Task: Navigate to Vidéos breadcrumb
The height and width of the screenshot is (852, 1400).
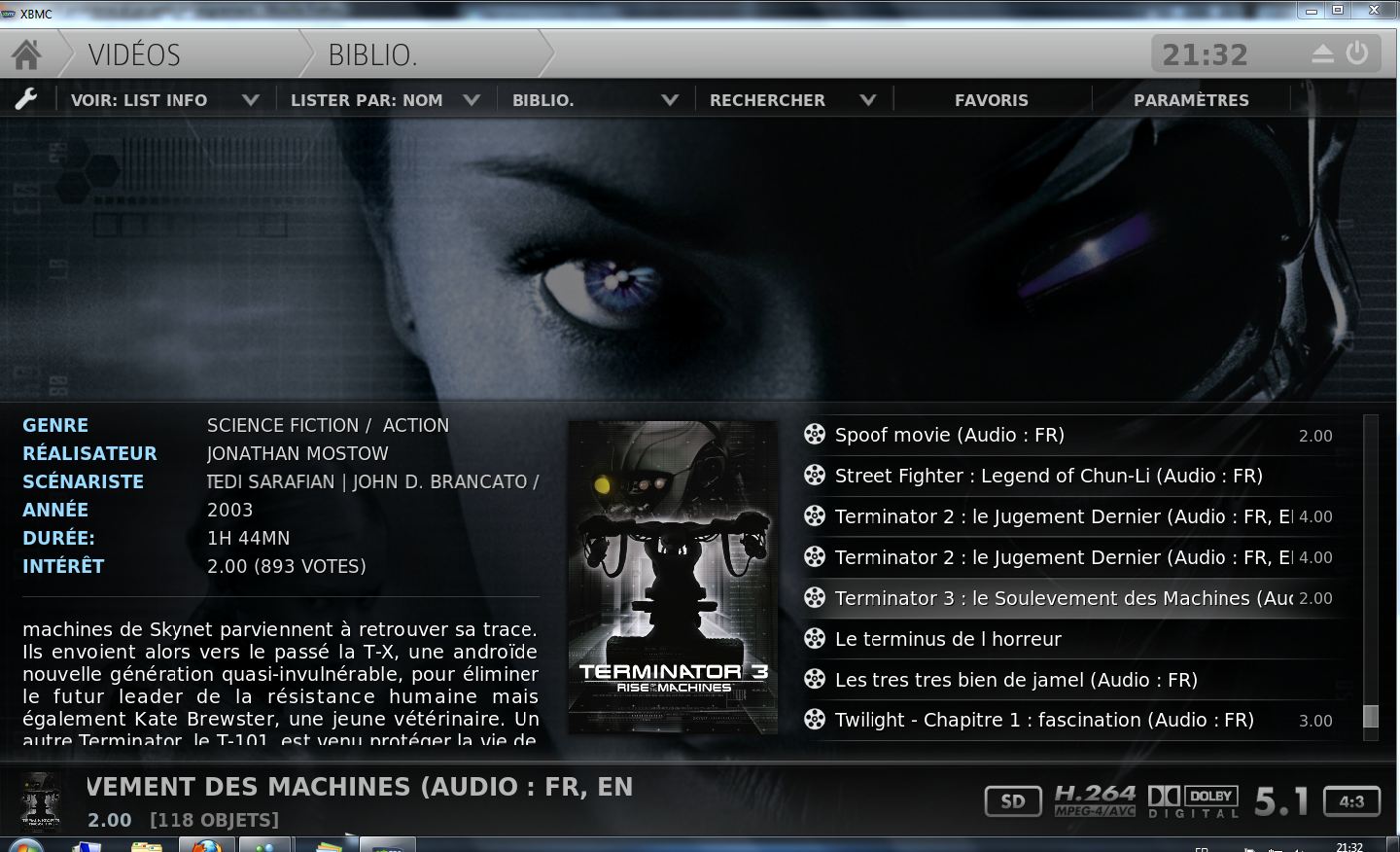Action: (x=134, y=55)
